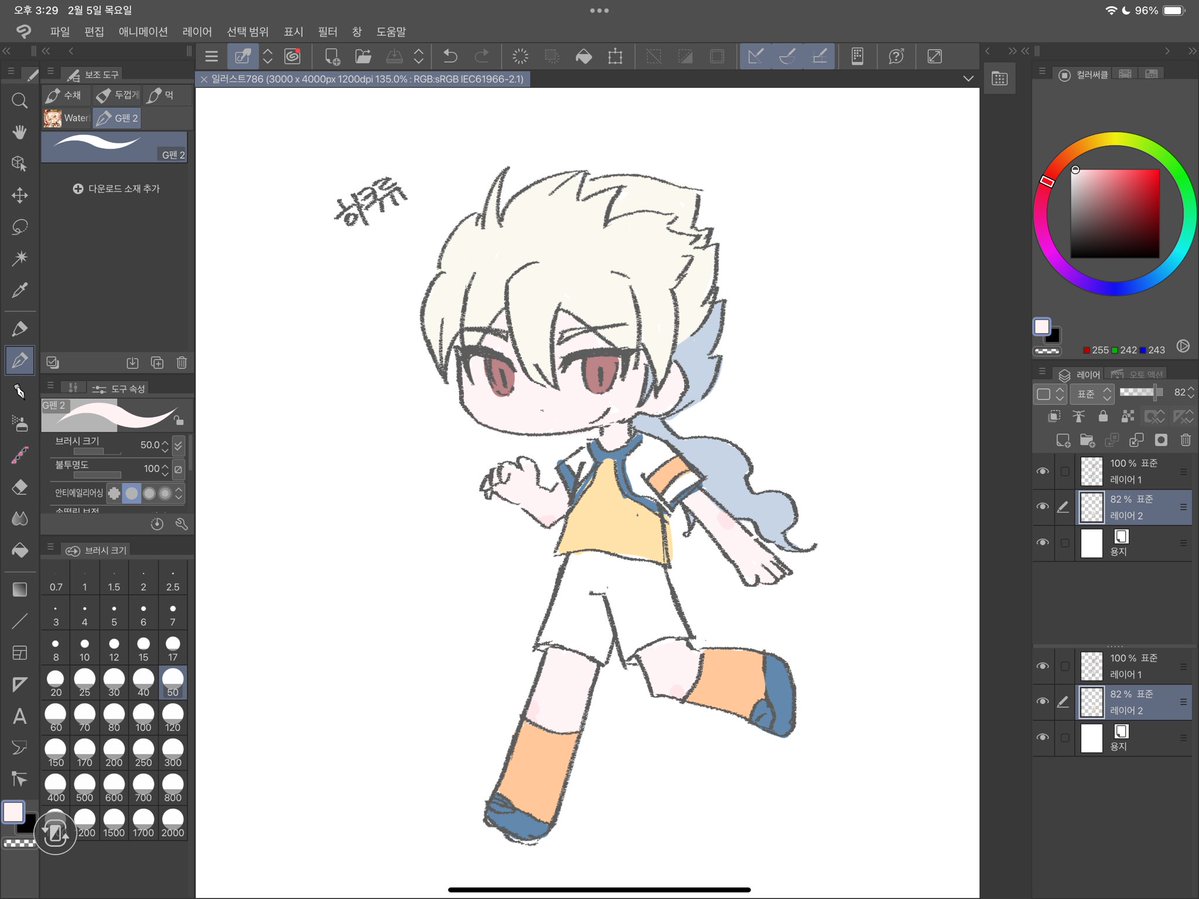The width and height of the screenshot is (1199, 899).
Task: Open the brush size dynamics button
Action: tap(178, 445)
